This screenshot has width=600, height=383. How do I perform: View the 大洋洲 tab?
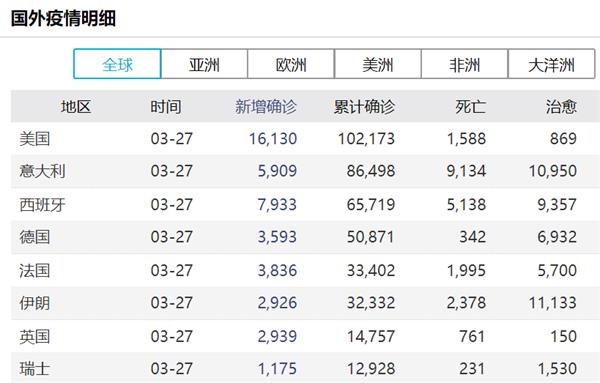[551, 64]
